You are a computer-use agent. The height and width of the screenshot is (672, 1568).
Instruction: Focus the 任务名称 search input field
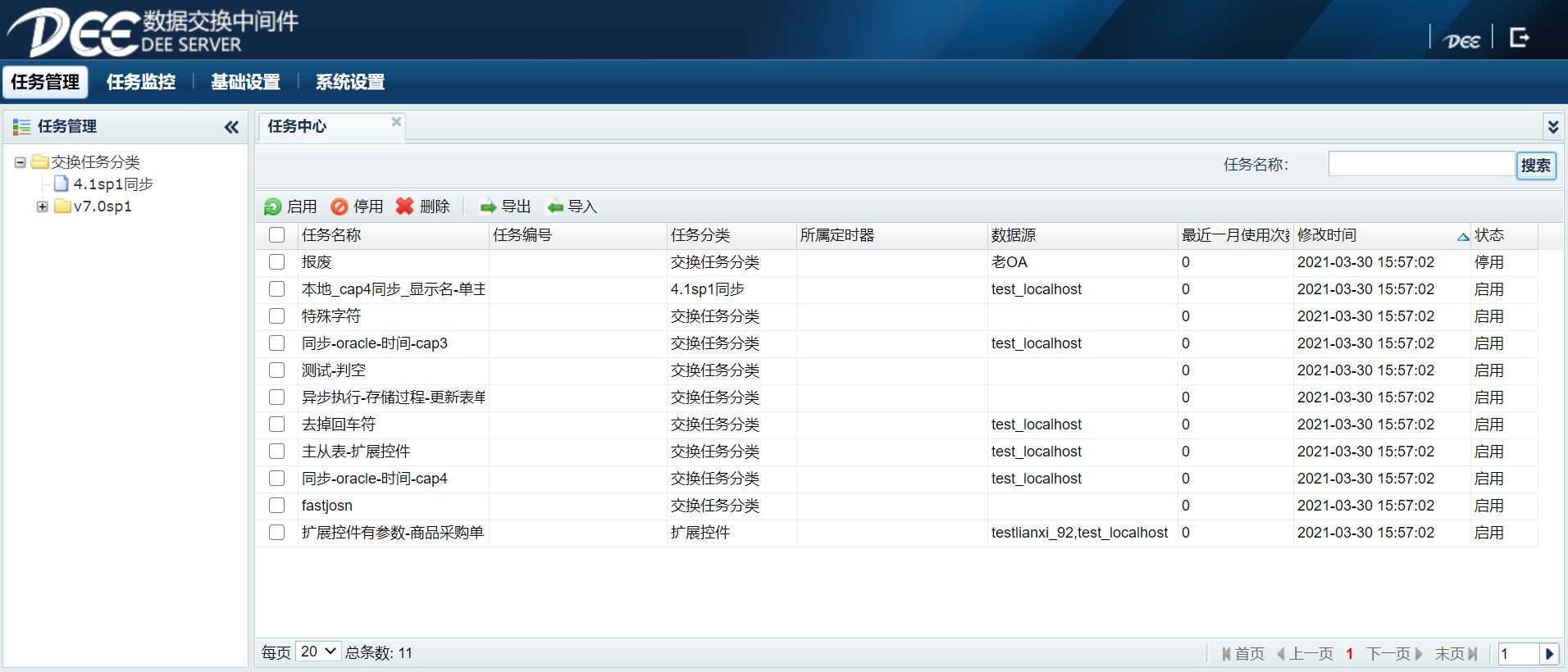pyautogui.click(x=1420, y=164)
